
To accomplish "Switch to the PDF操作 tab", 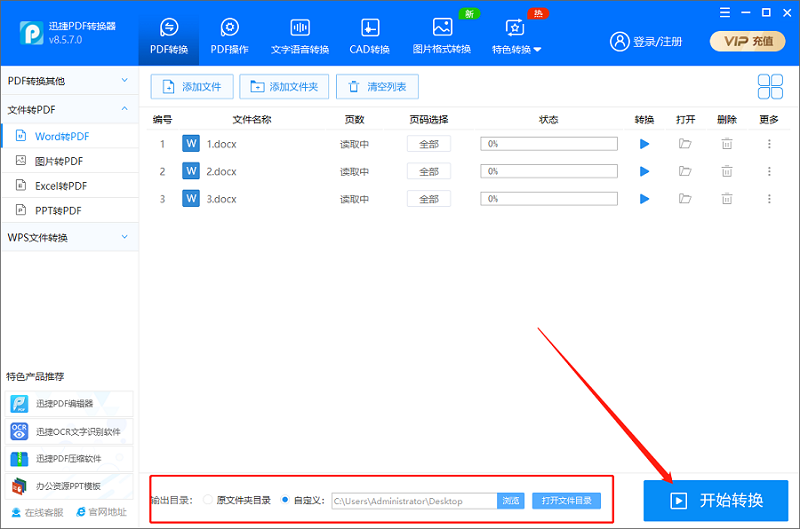I will pos(230,36).
